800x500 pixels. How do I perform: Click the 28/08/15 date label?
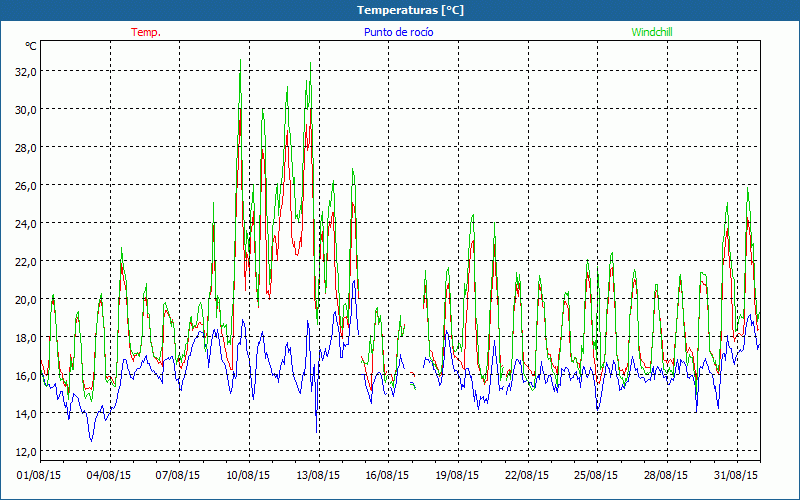click(x=666, y=476)
